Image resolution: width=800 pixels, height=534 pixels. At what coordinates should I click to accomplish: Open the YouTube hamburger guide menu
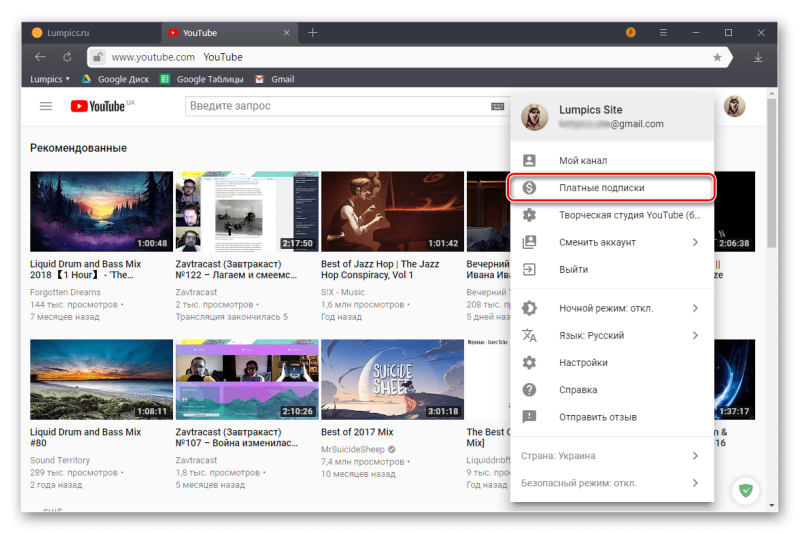click(46, 106)
